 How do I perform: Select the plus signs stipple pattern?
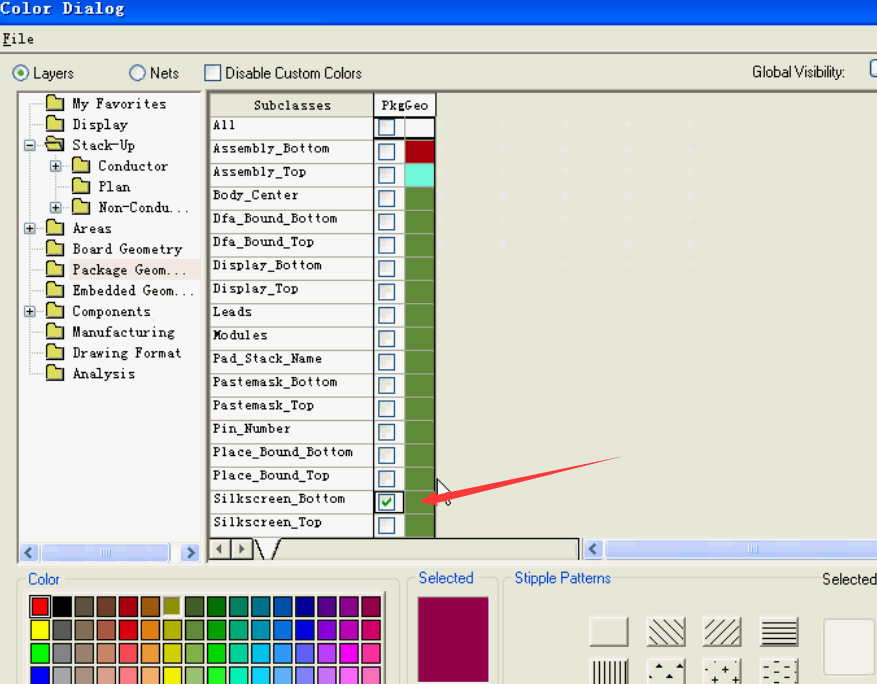click(722, 671)
